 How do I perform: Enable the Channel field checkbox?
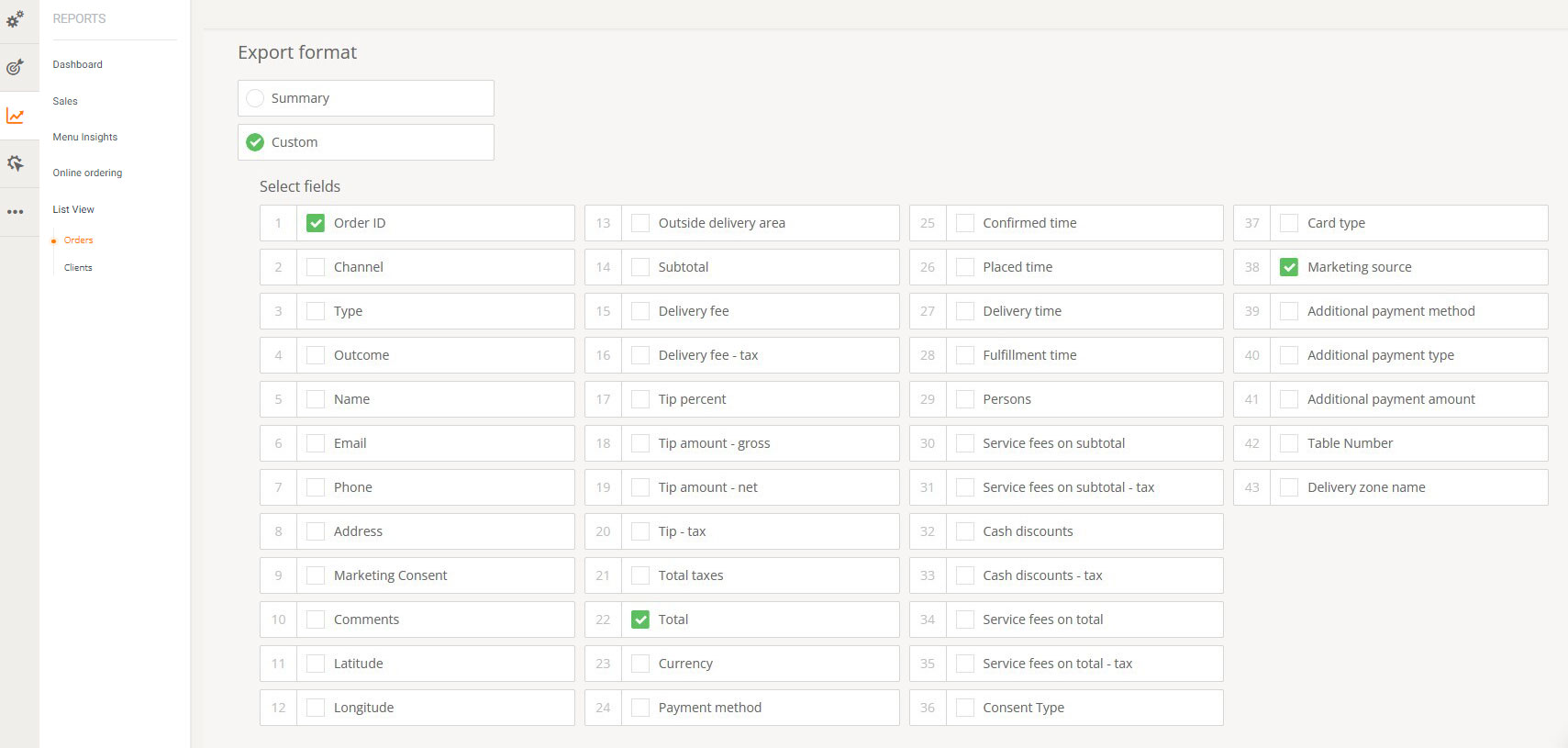pyautogui.click(x=316, y=267)
